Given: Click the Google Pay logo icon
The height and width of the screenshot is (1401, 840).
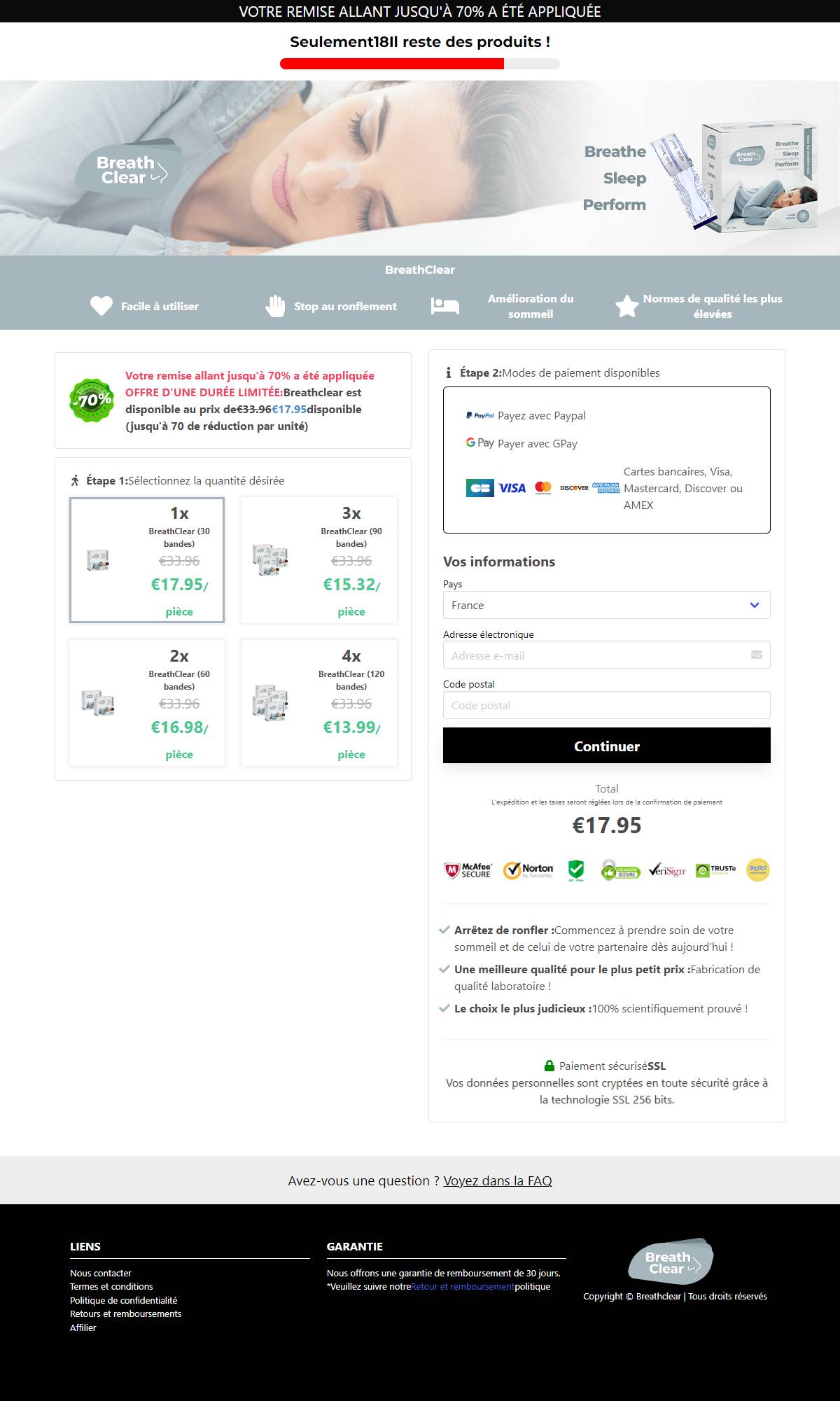Looking at the screenshot, I should click(x=480, y=443).
